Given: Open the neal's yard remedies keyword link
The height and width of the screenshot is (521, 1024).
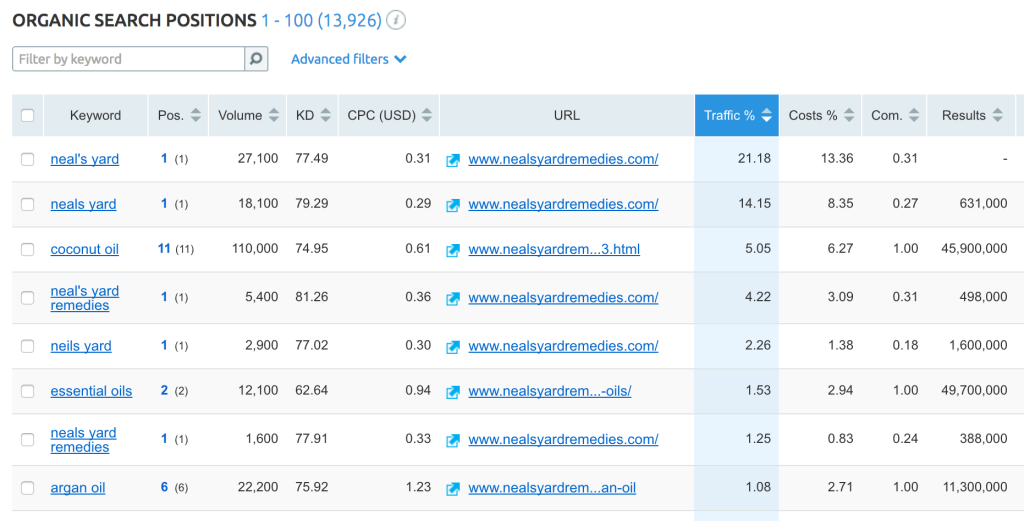Looking at the screenshot, I should tap(85, 298).
